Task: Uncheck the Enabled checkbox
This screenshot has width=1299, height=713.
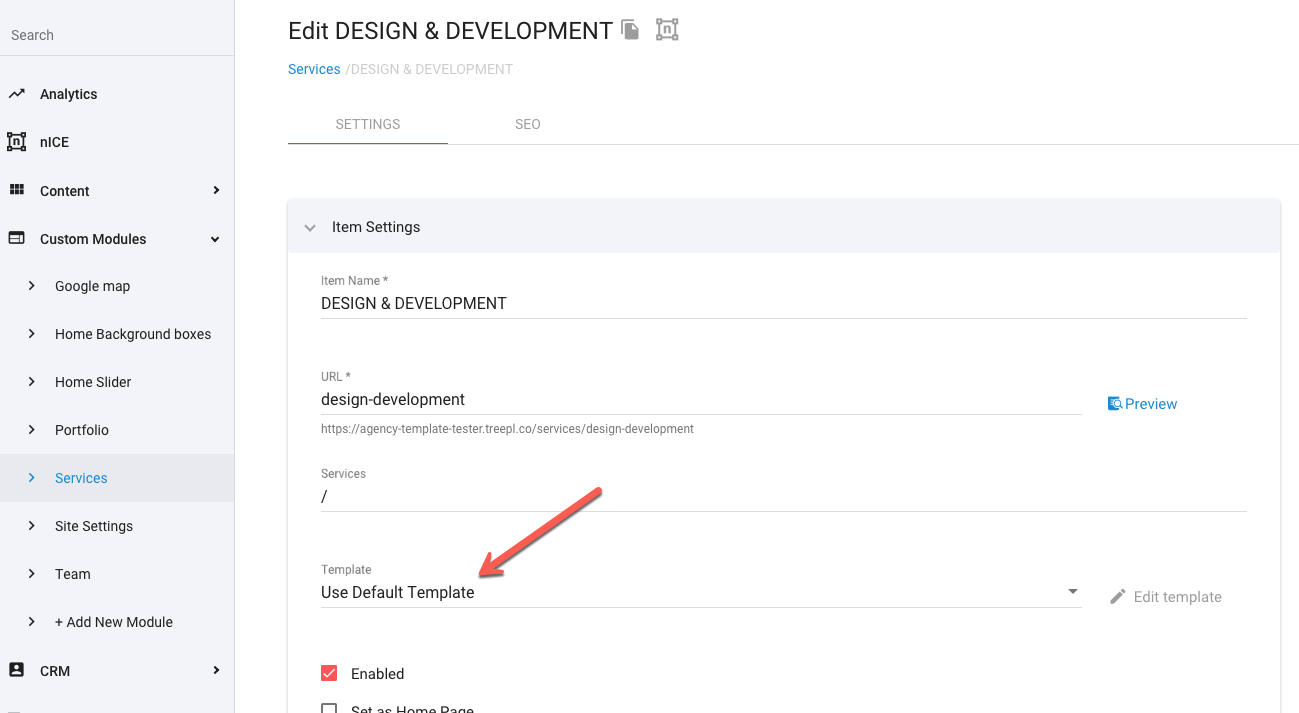Action: tap(329, 673)
